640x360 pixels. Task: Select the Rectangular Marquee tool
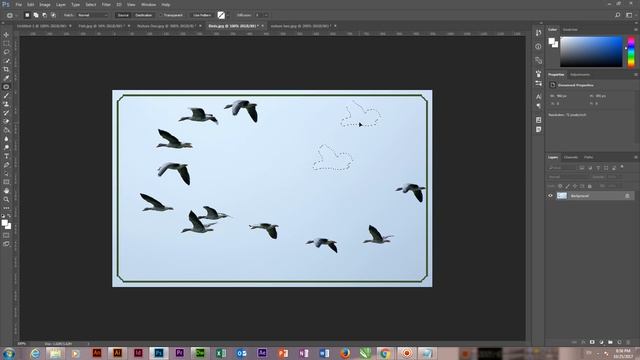6,43
